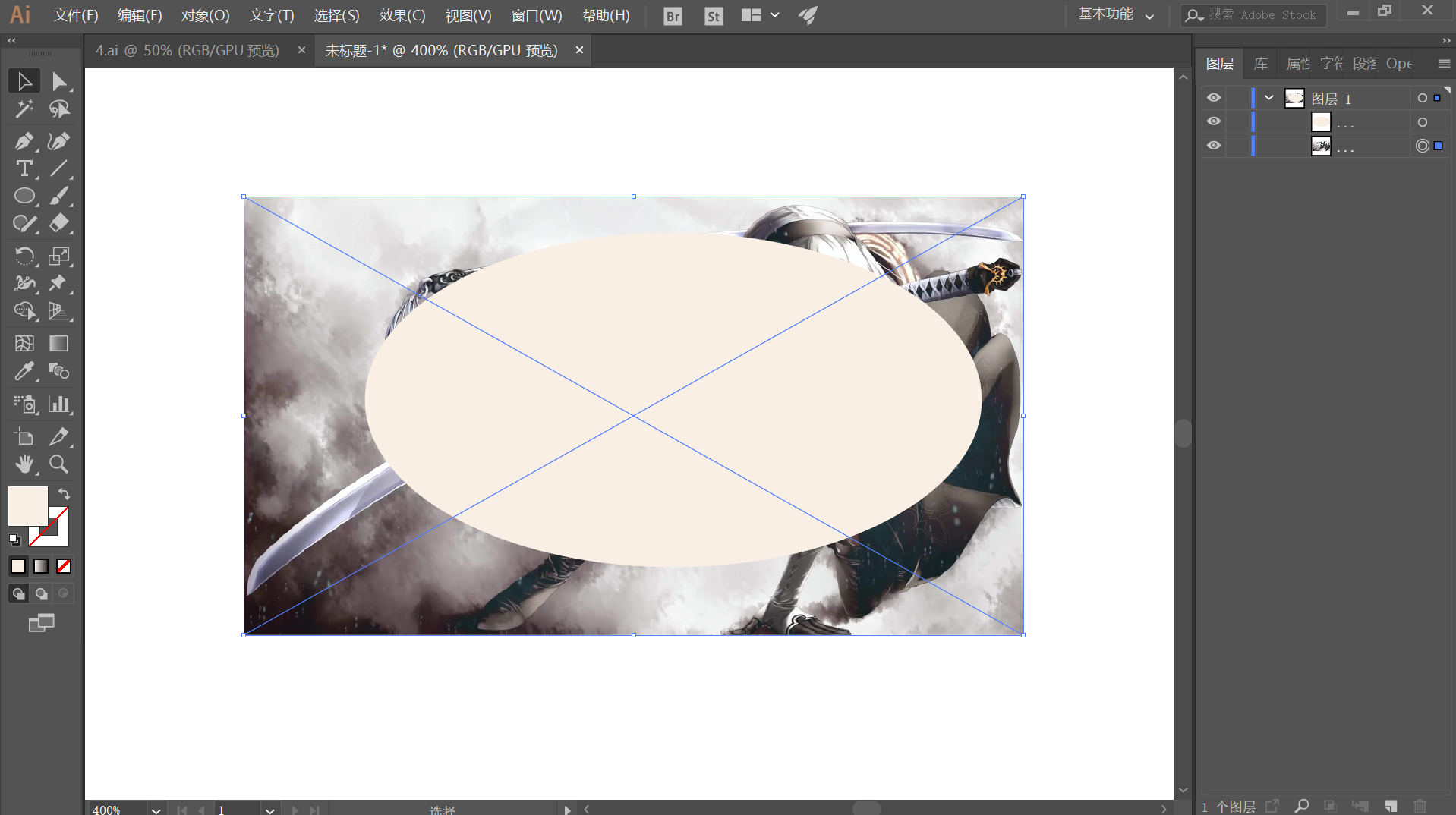
Task: Select the Puppet Warp pin tool
Action: coord(58,283)
